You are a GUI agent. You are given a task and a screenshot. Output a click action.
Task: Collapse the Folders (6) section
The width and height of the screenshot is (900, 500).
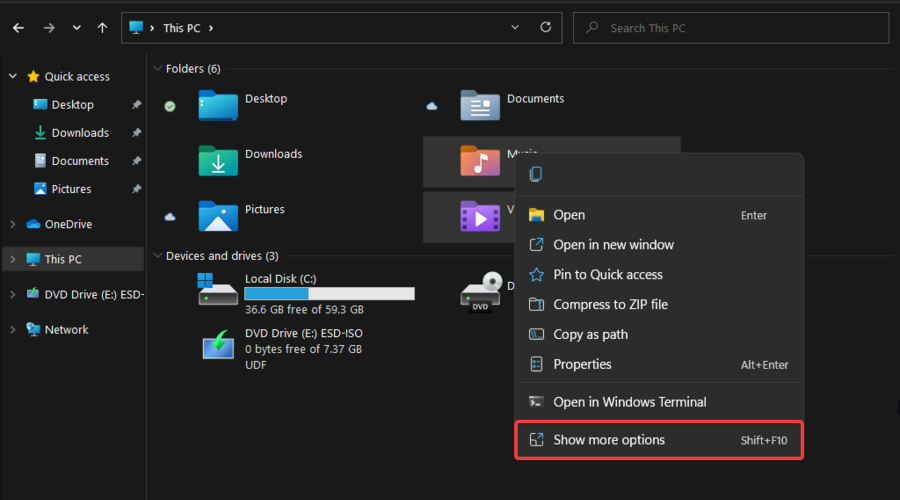click(x=157, y=69)
